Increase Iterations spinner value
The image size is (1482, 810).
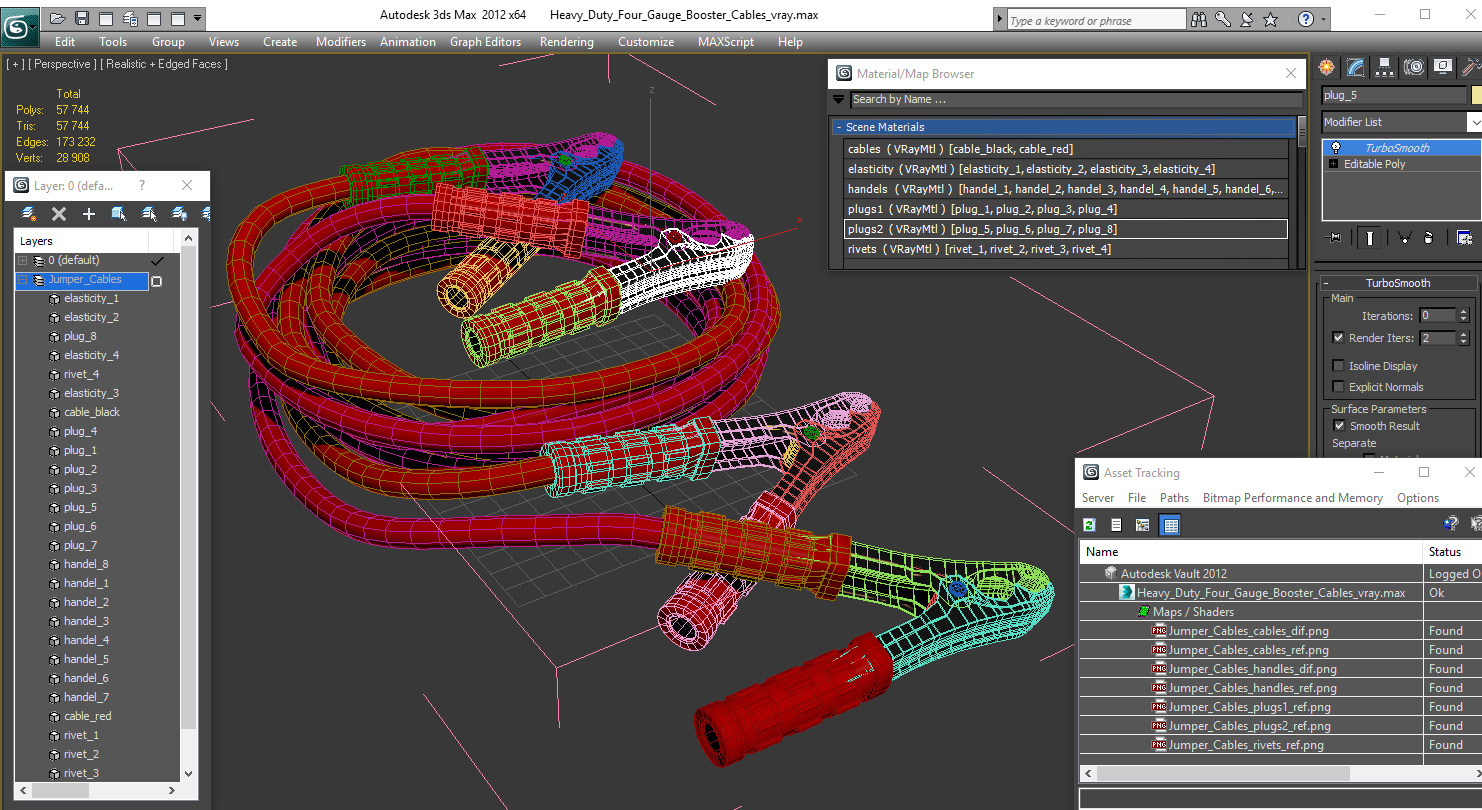click(1463, 311)
